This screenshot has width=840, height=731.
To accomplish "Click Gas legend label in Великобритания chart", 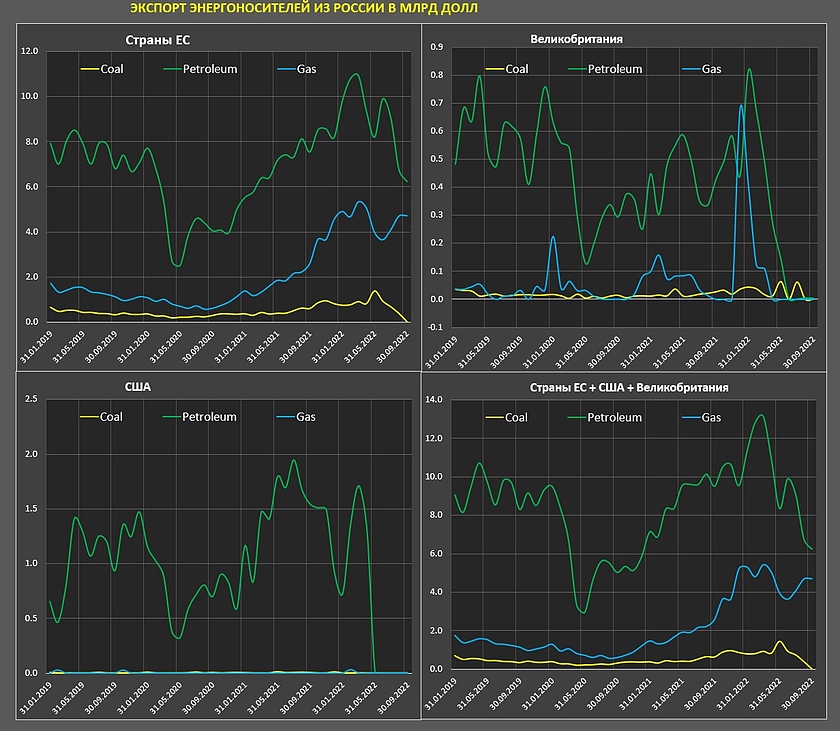I will (711, 69).
